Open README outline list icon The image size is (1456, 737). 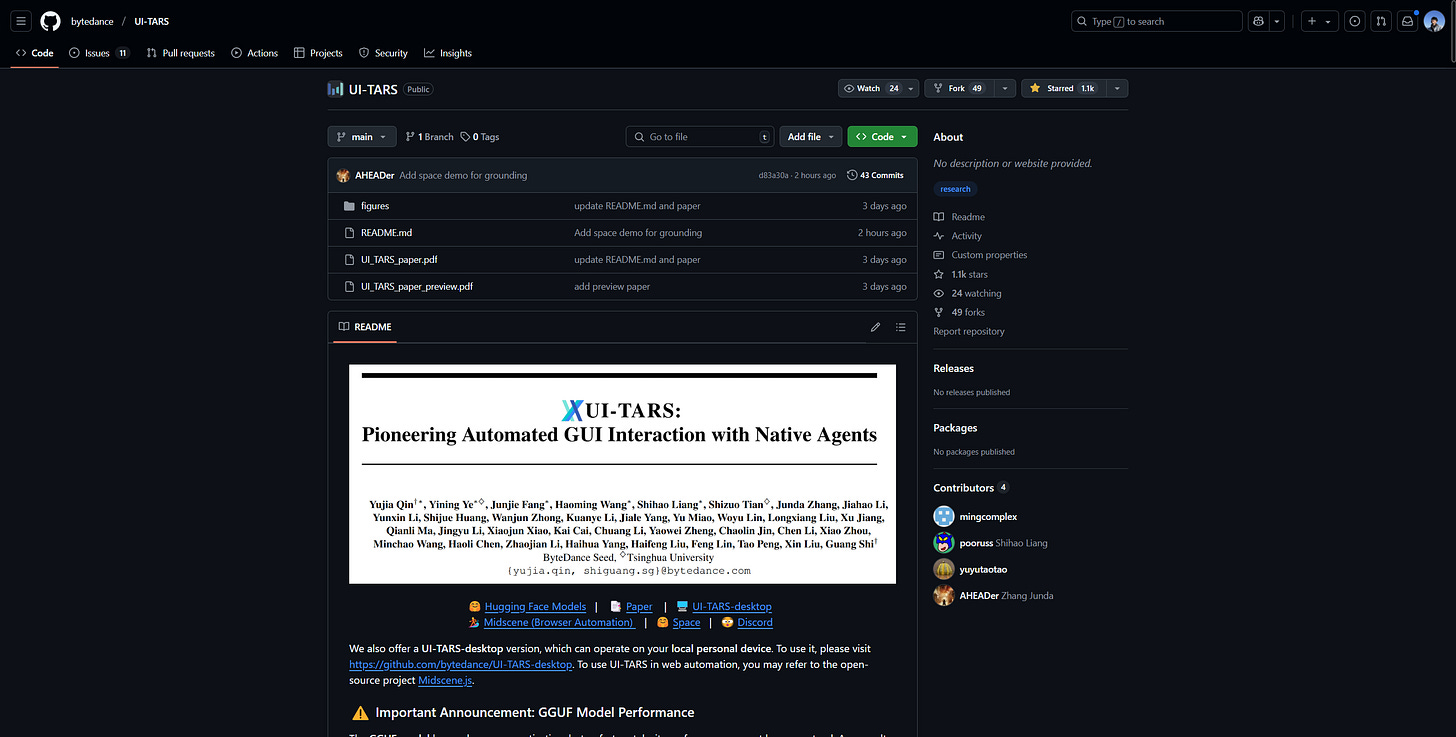(x=901, y=327)
